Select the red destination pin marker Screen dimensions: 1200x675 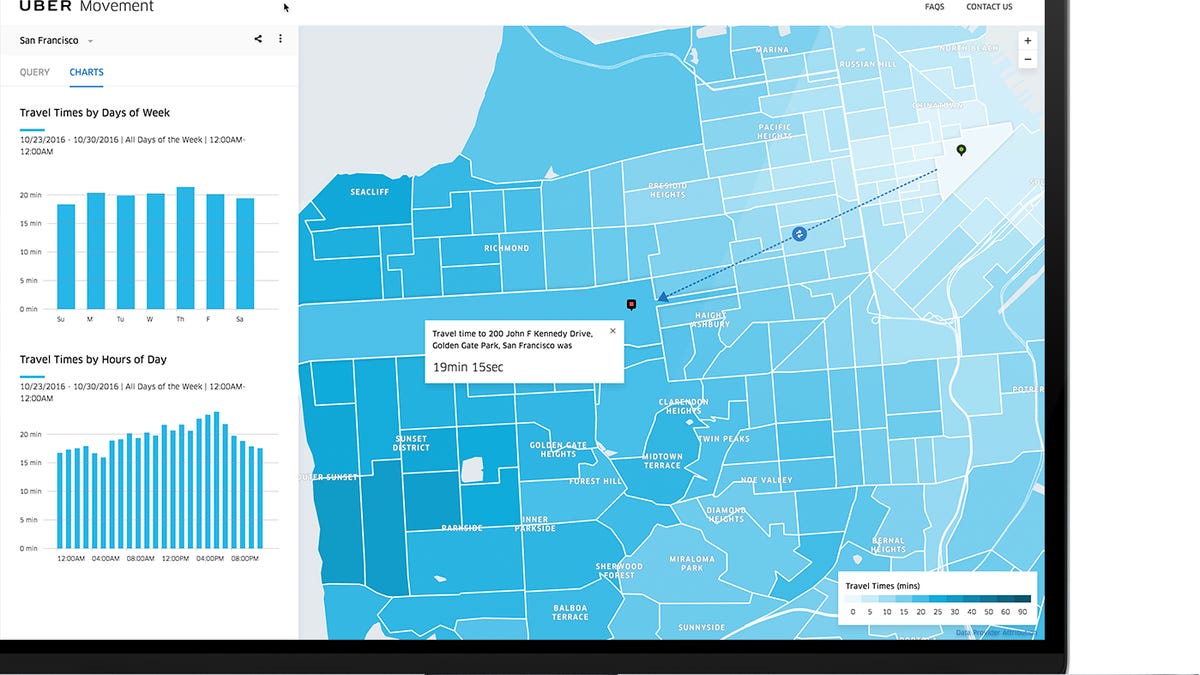point(631,303)
